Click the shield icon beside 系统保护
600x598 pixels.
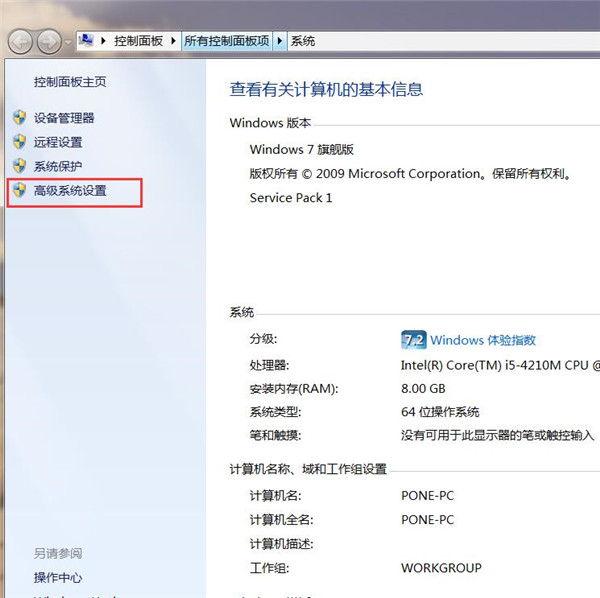click(x=19, y=166)
